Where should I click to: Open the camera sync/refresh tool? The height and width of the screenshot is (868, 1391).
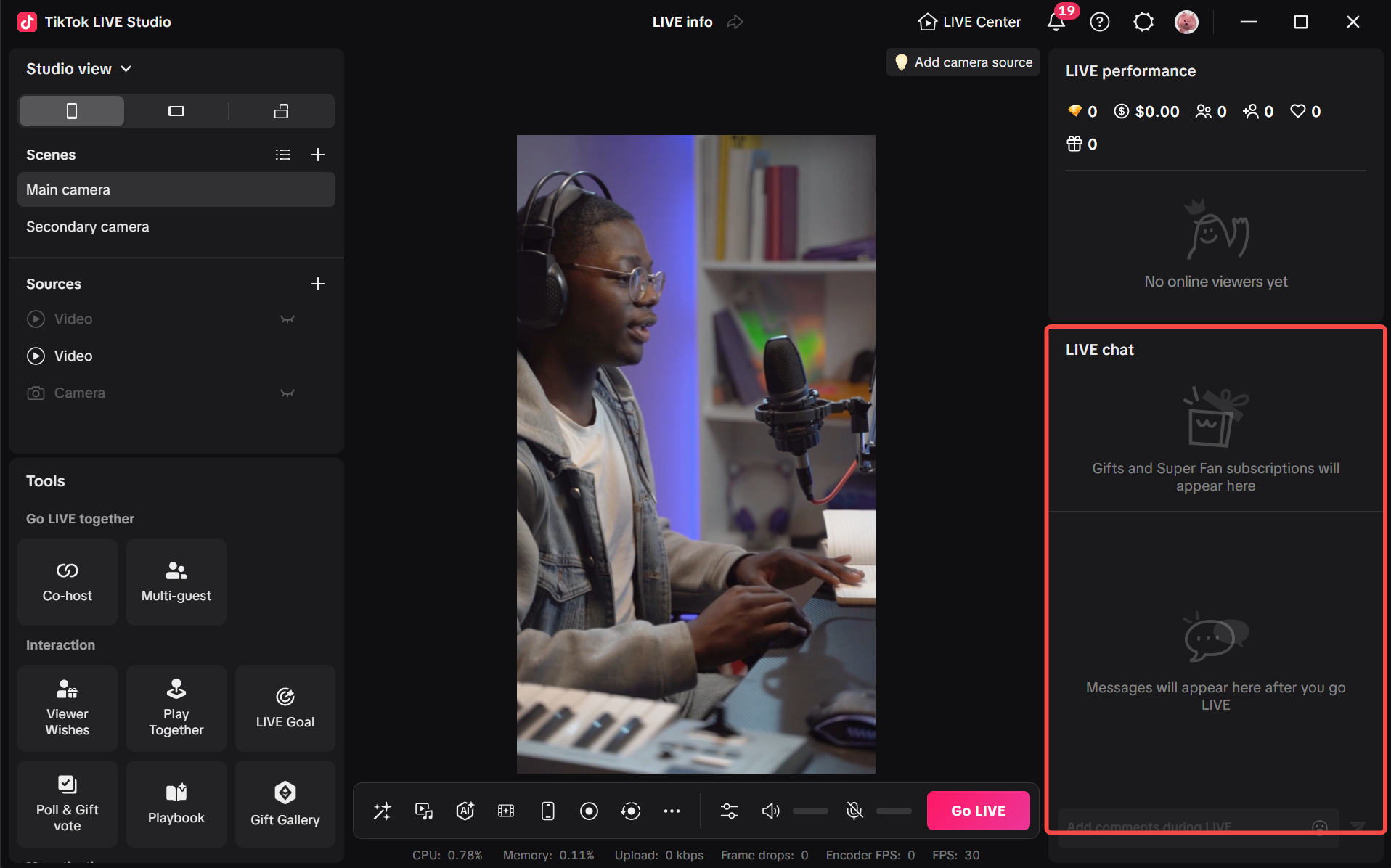point(630,811)
